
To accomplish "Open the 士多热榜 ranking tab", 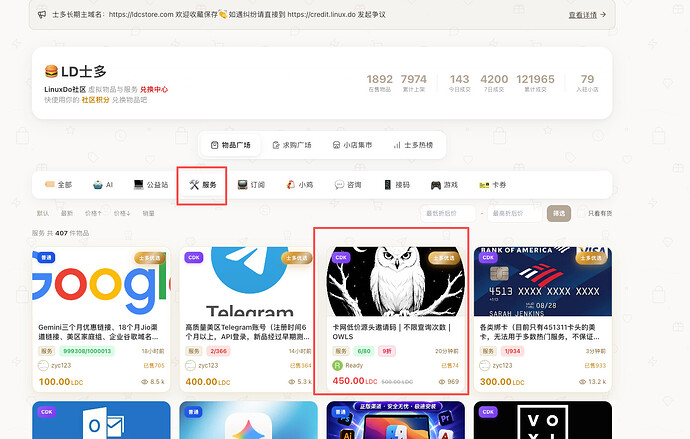I will 413,145.
